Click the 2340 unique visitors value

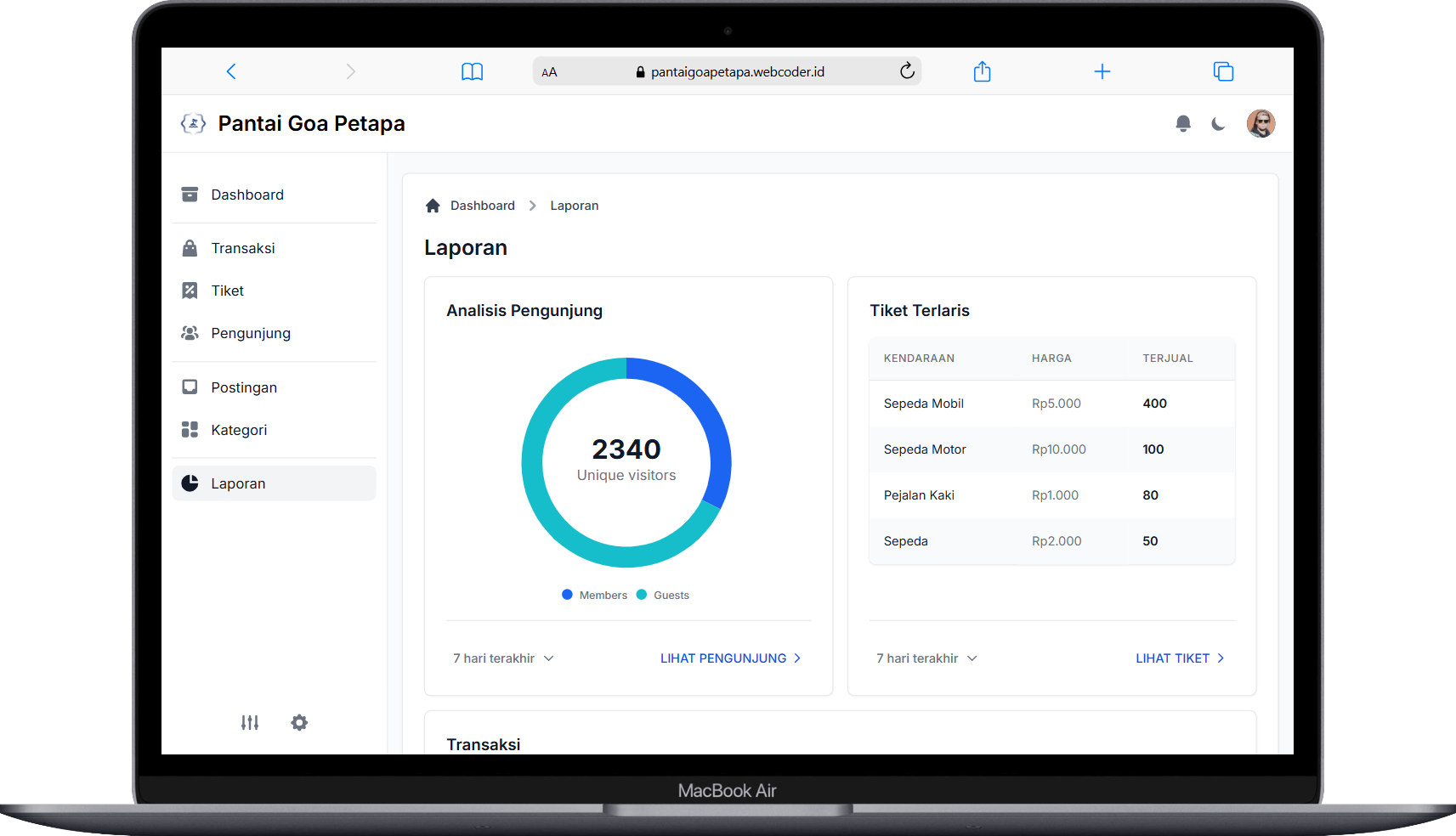click(x=626, y=449)
